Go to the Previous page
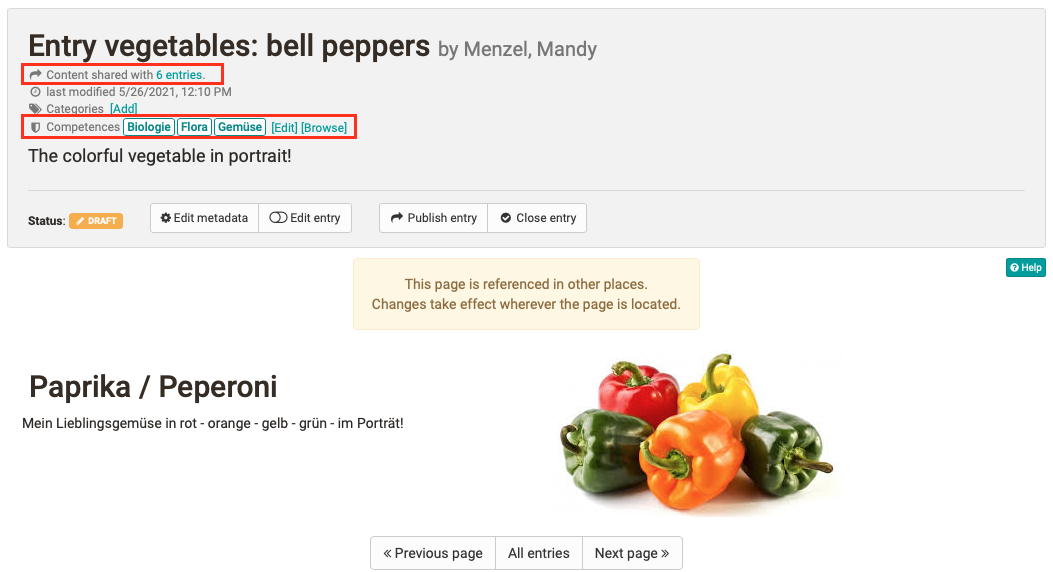Viewport: 1053px width, 572px height. point(433,553)
